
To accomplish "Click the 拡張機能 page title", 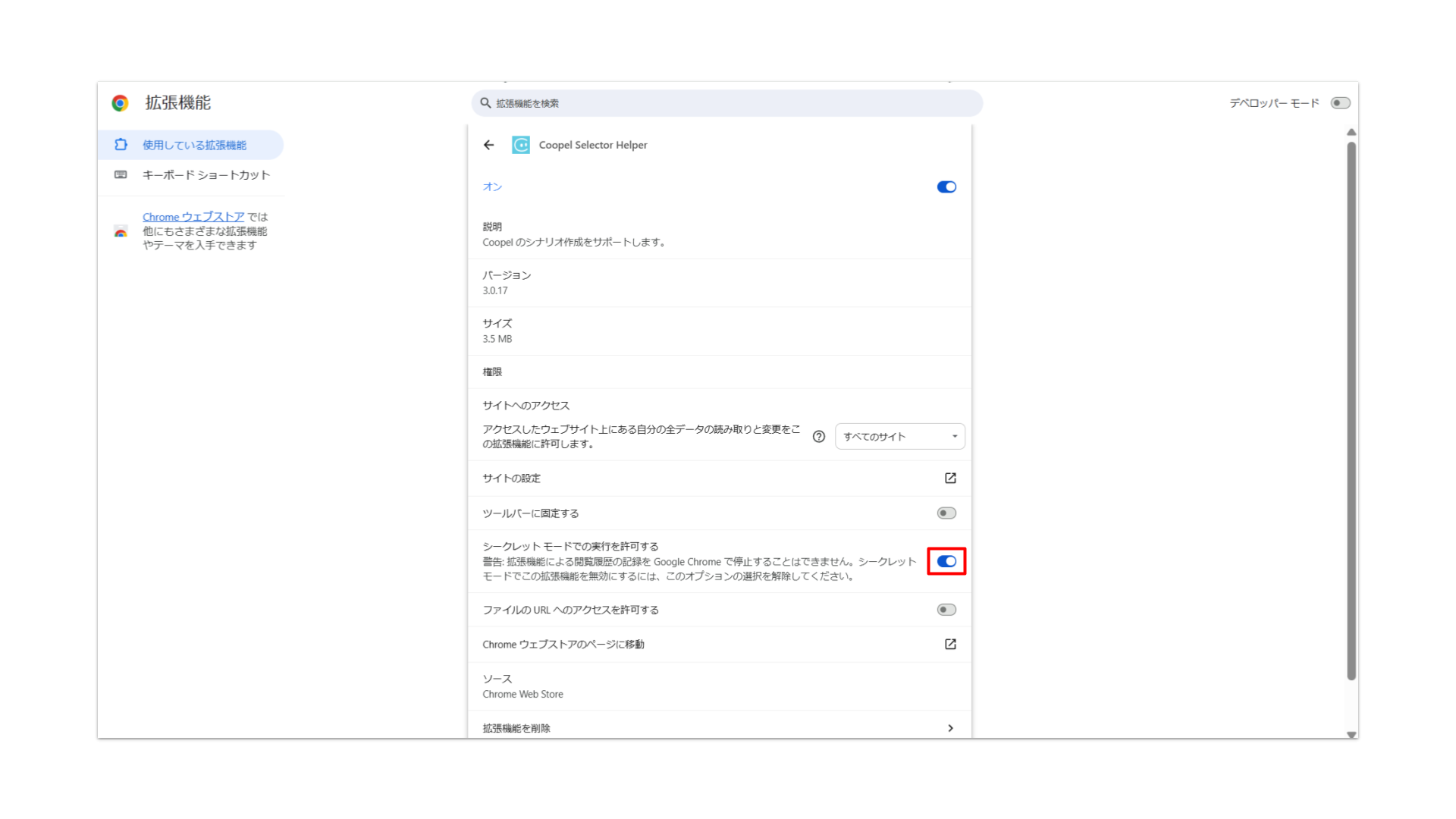I will coord(178,103).
